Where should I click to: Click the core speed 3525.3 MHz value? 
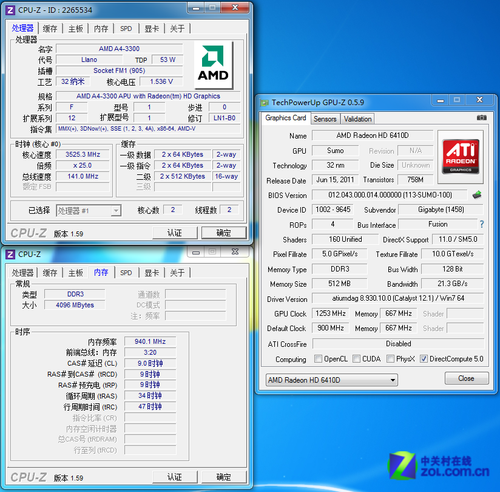pos(83,155)
